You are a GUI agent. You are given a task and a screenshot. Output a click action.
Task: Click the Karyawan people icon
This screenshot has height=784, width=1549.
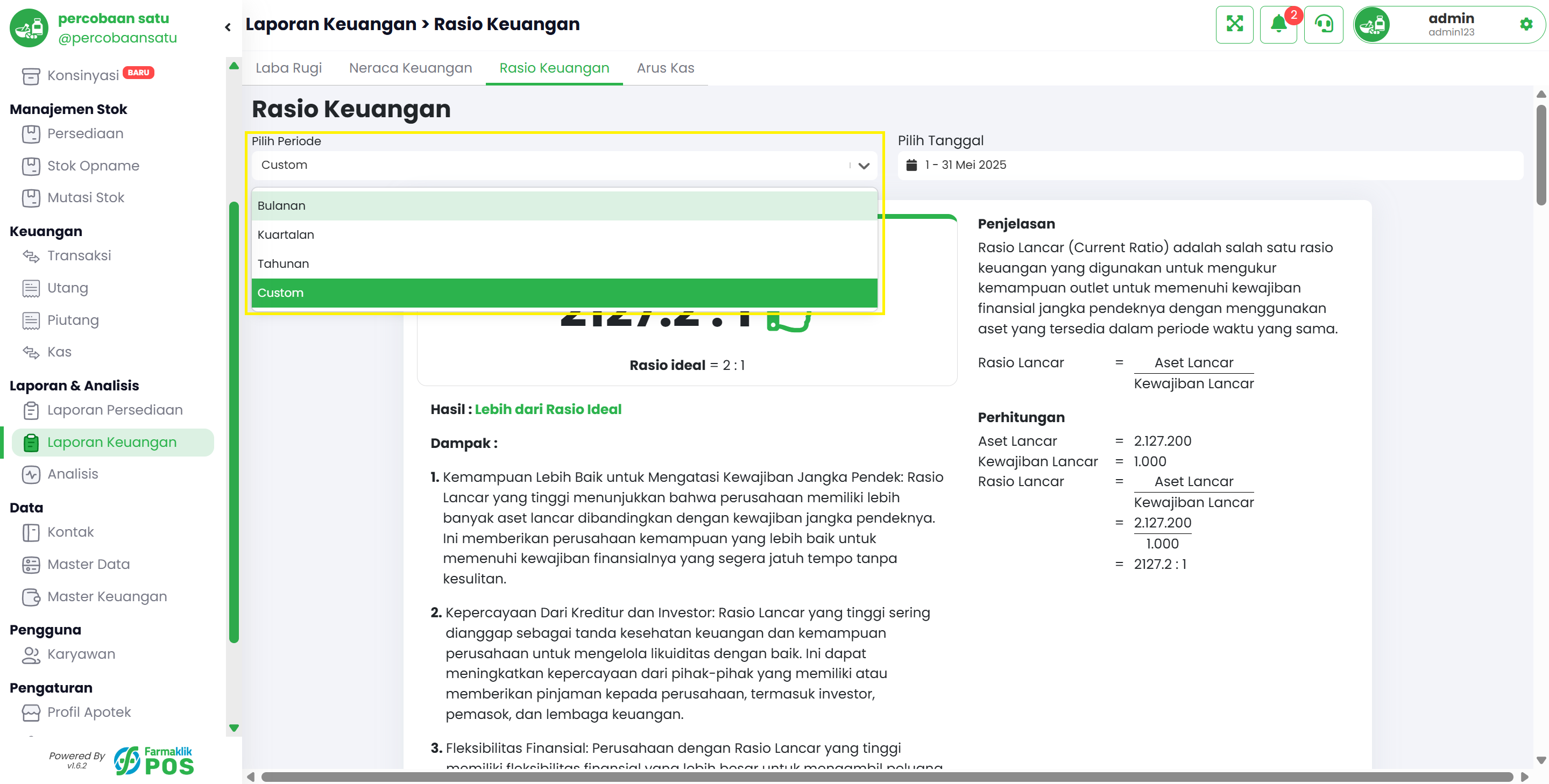(31, 655)
